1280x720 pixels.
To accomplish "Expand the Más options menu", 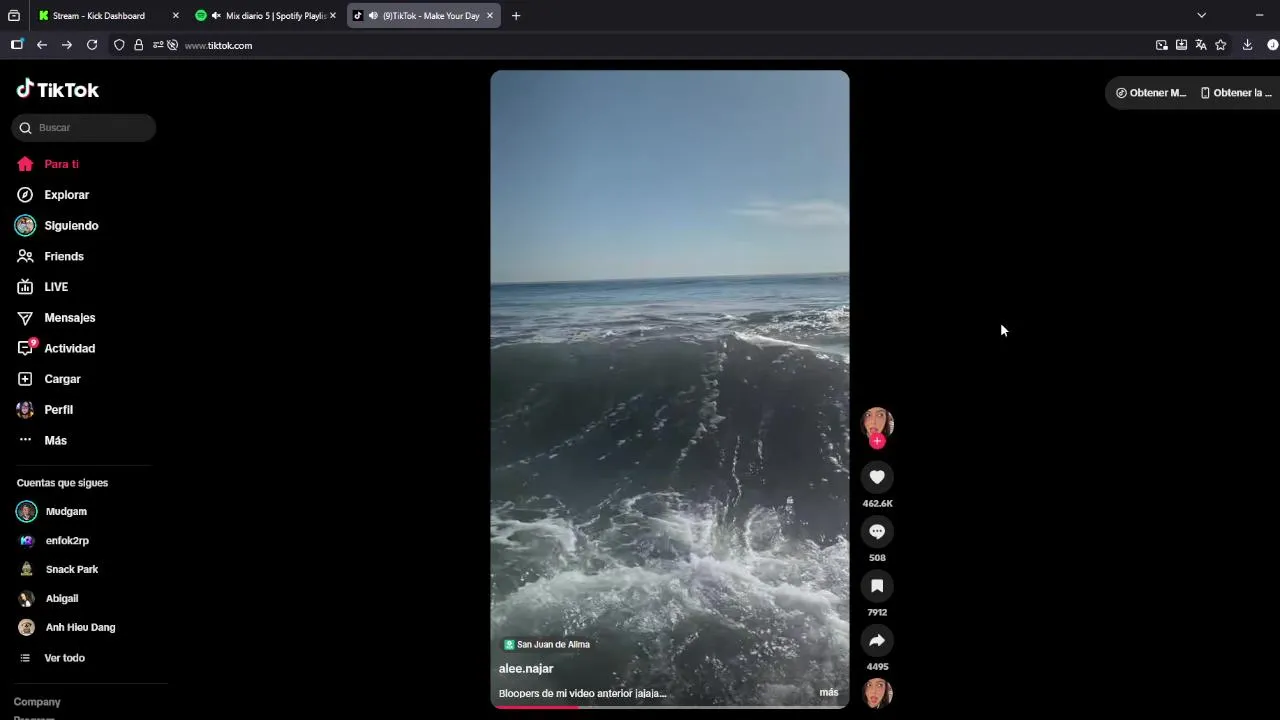I will pyautogui.click(x=42, y=441).
